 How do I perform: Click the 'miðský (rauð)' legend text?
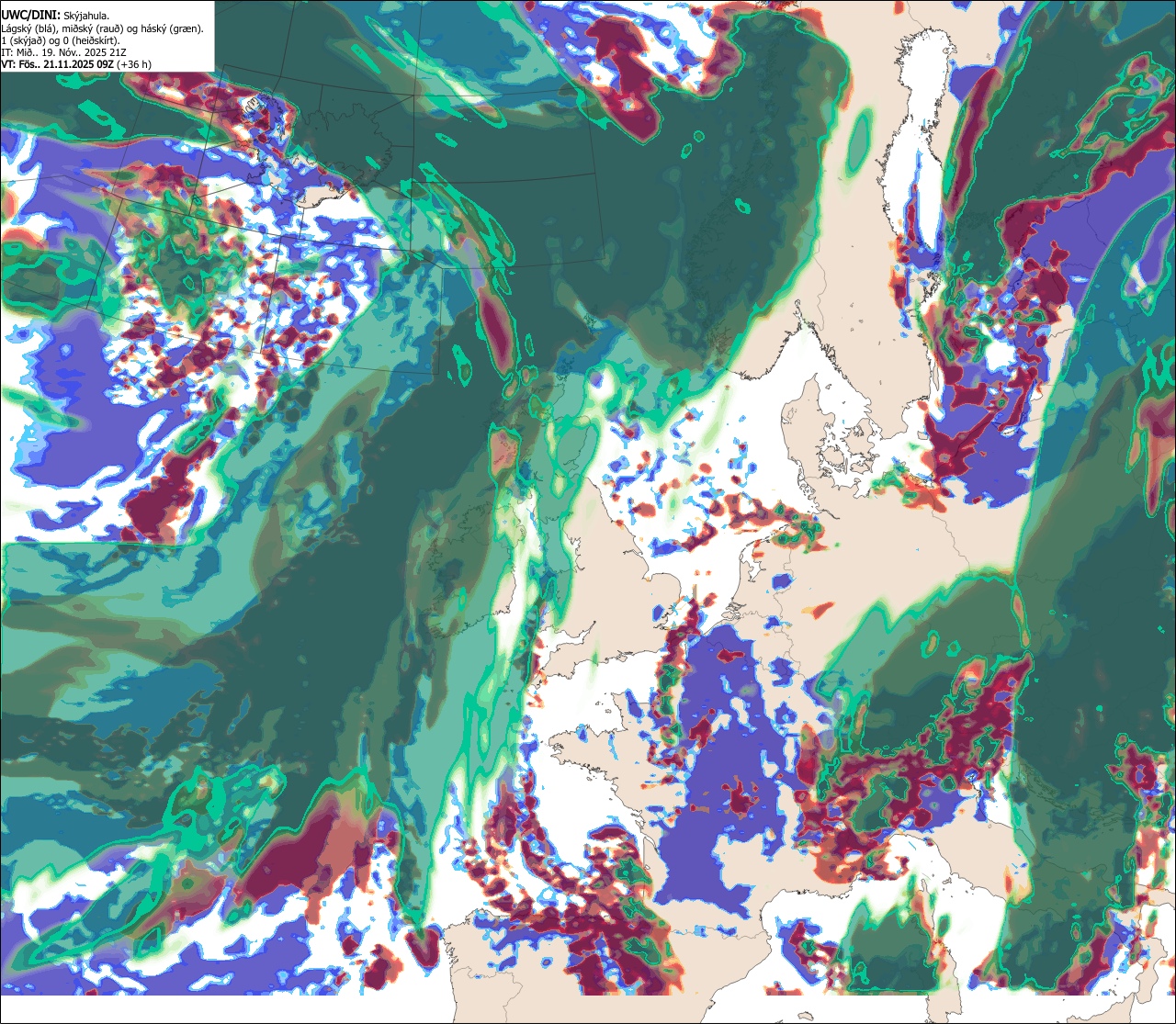(93, 29)
